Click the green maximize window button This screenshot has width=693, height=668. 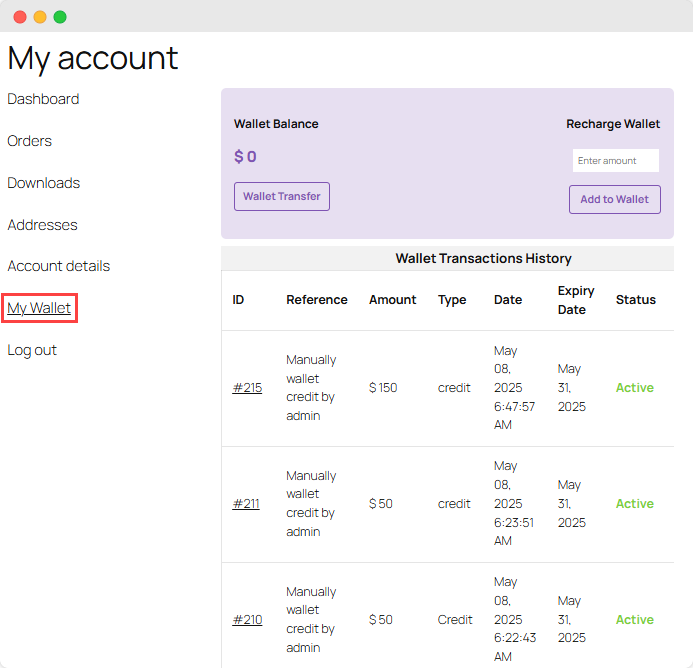[60, 17]
